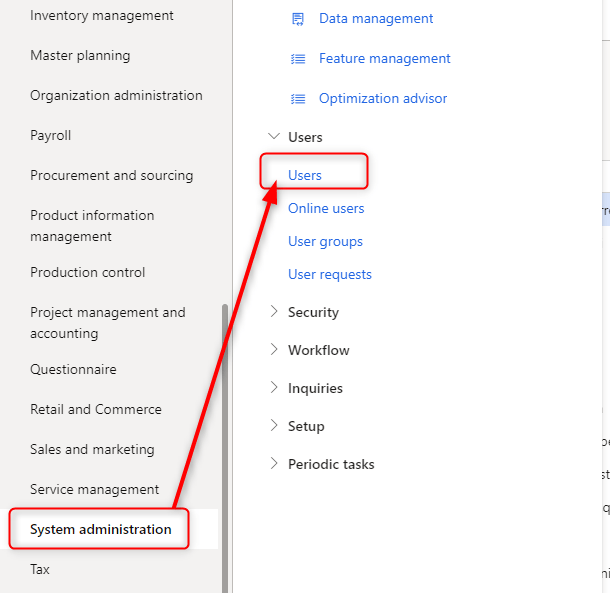This screenshot has height=593, width=610.
Task: Expand the Security section
Action: (273, 312)
